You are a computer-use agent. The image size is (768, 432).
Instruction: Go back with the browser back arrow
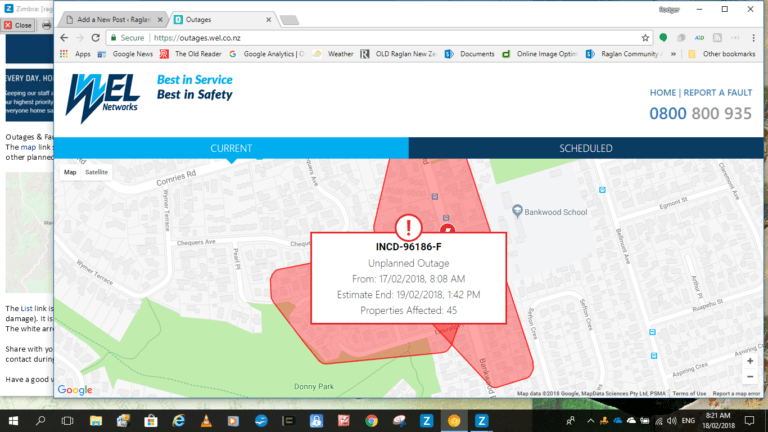coord(64,38)
